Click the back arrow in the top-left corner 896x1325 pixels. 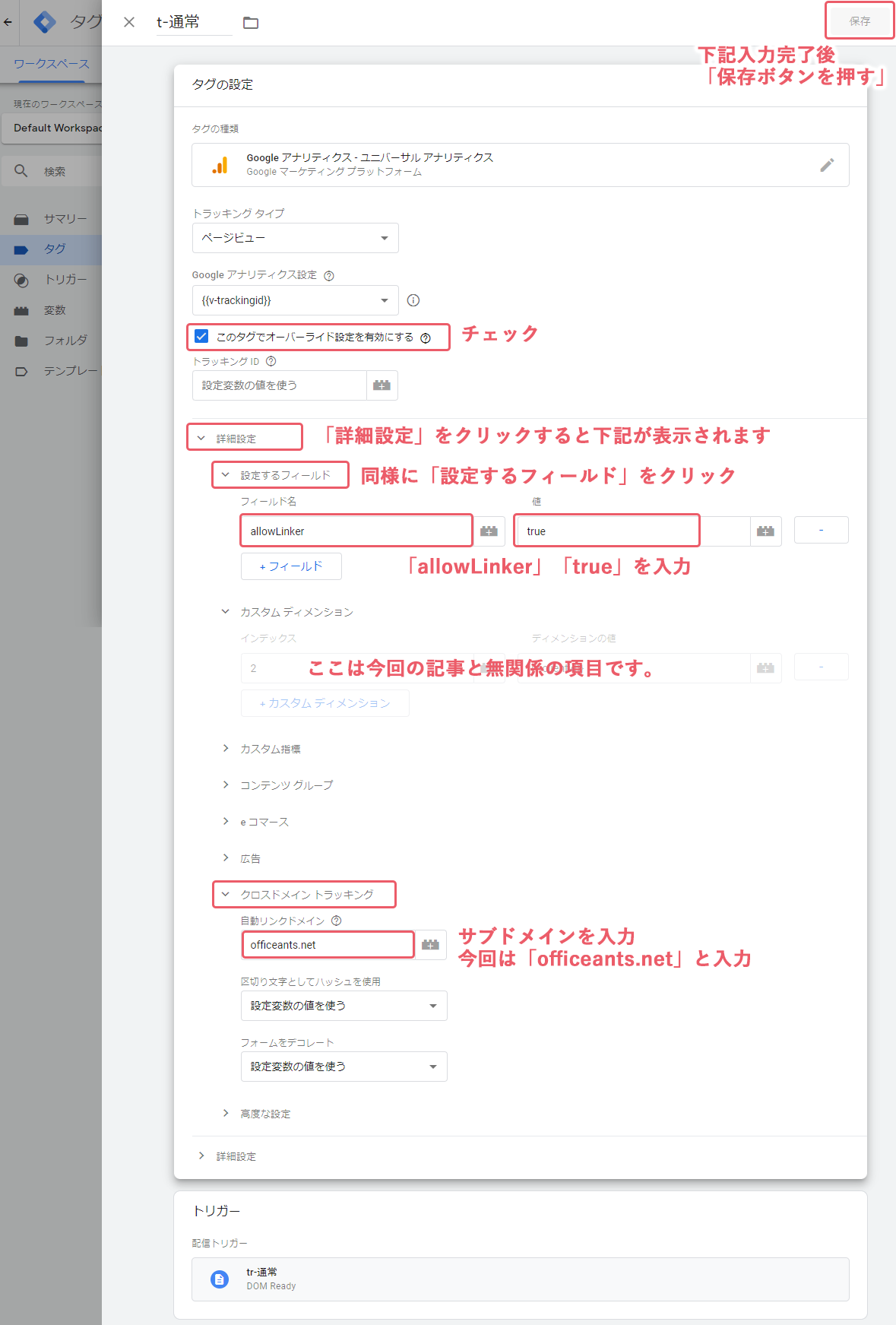point(8,22)
